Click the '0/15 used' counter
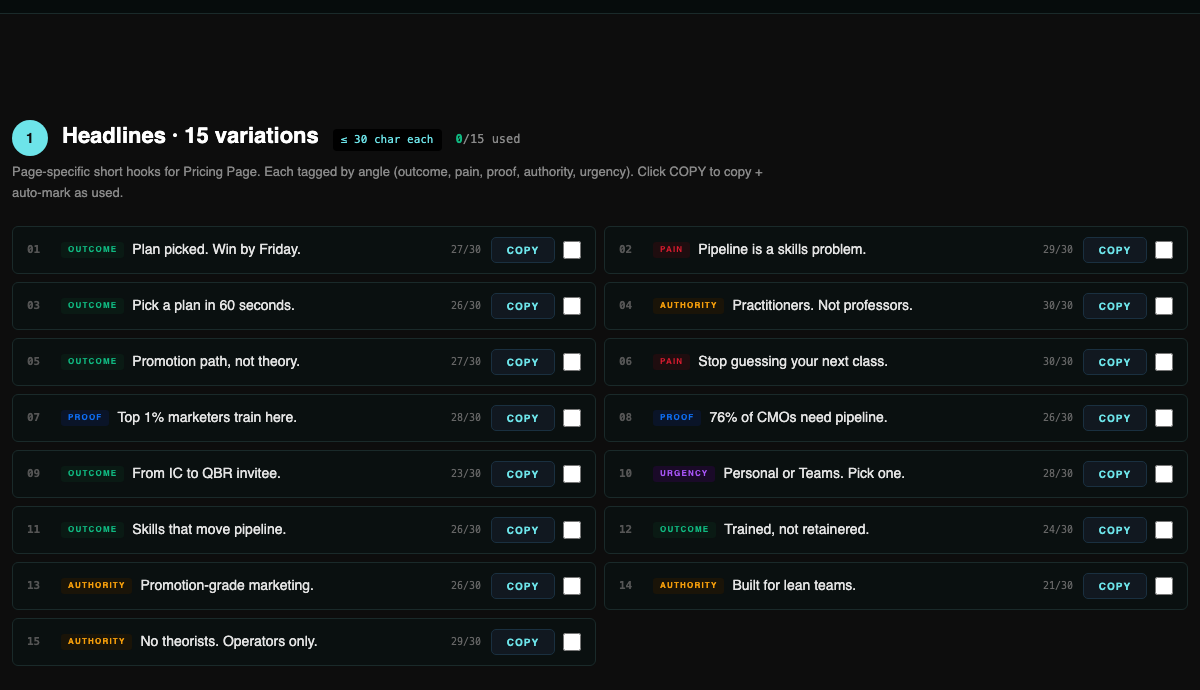The image size is (1200, 690). pyautogui.click(x=488, y=139)
